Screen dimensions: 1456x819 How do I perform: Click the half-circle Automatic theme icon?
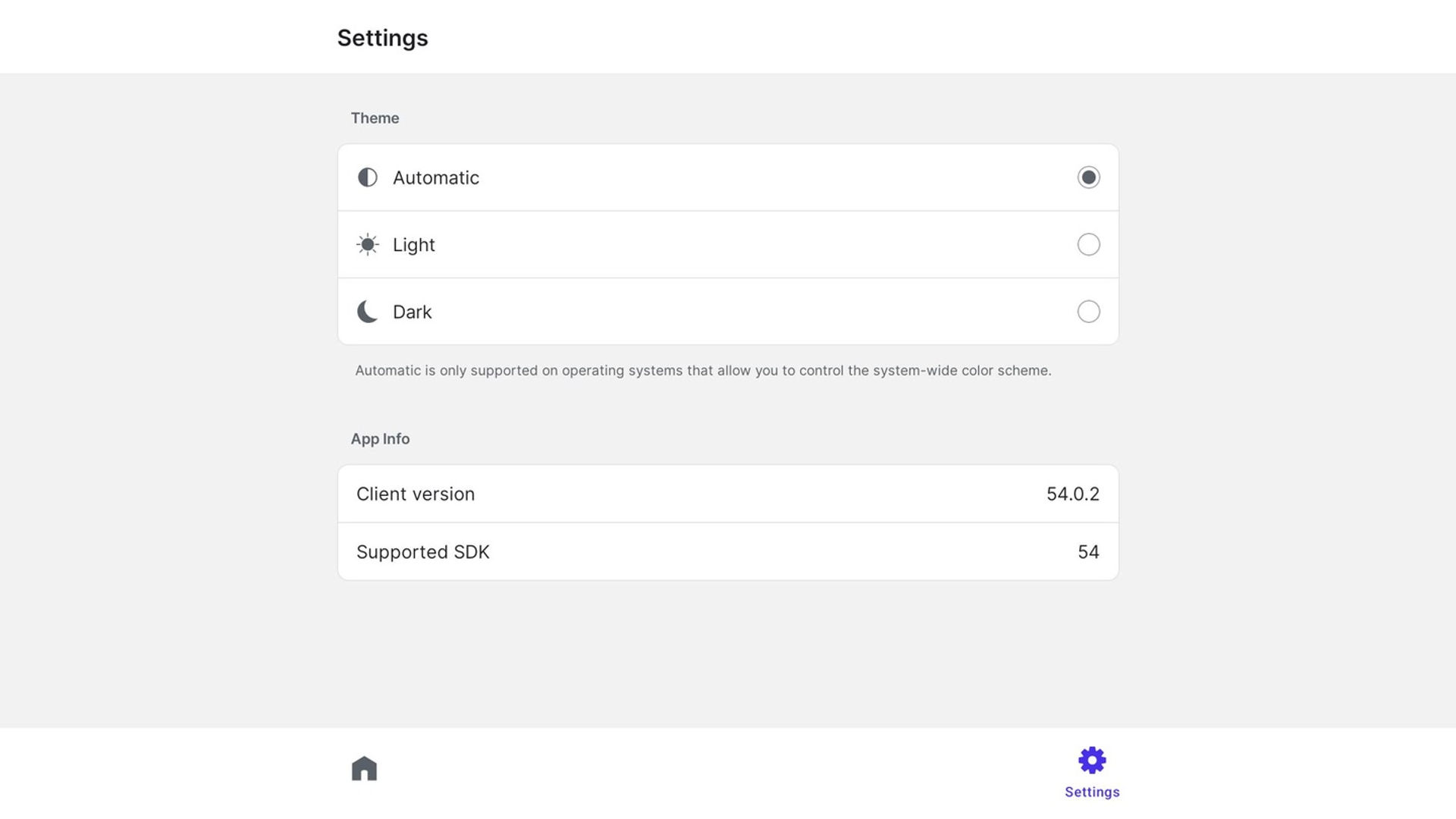pos(368,177)
